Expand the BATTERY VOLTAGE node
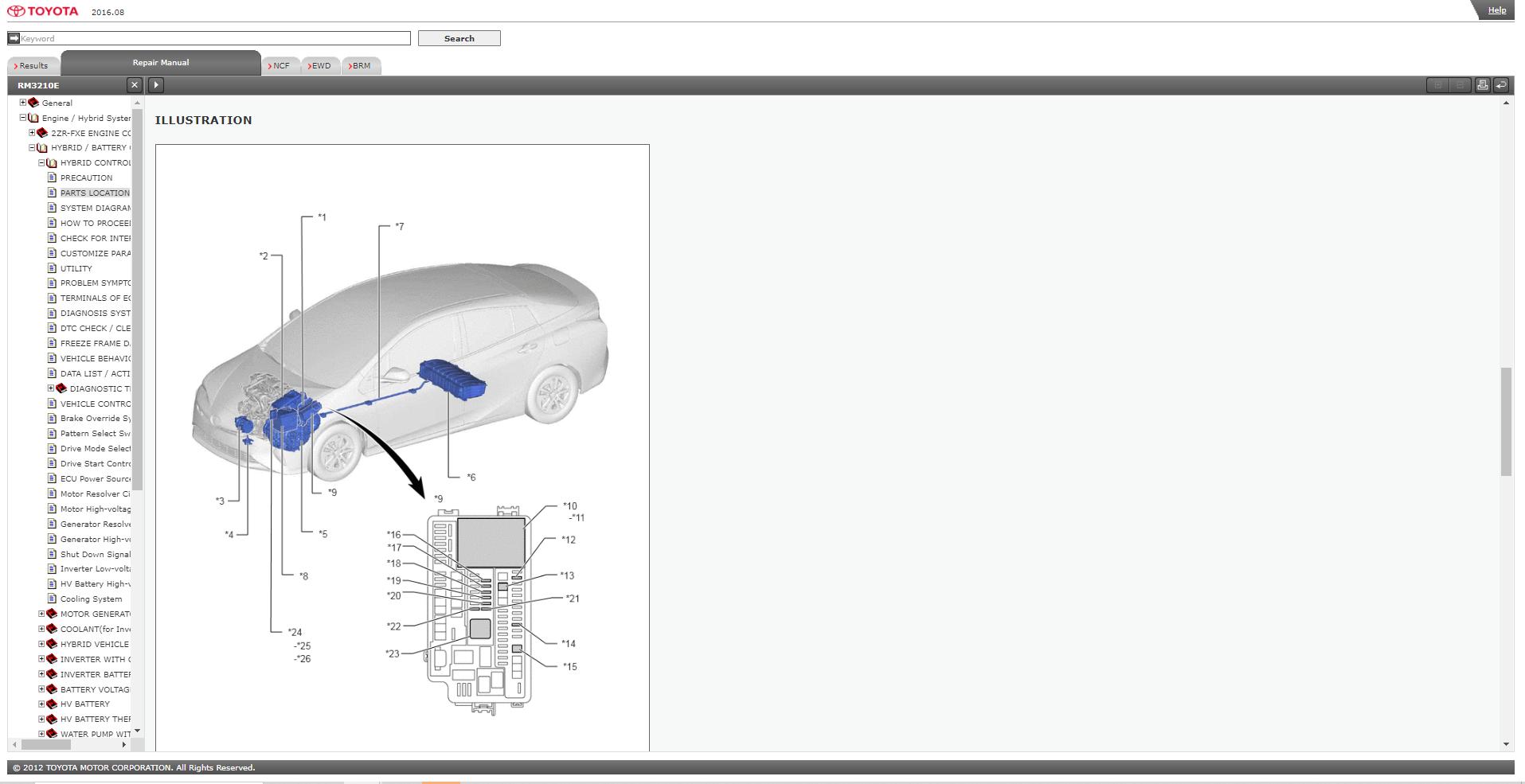The height and width of the screenshot is (784, 1525). [42, 689]
